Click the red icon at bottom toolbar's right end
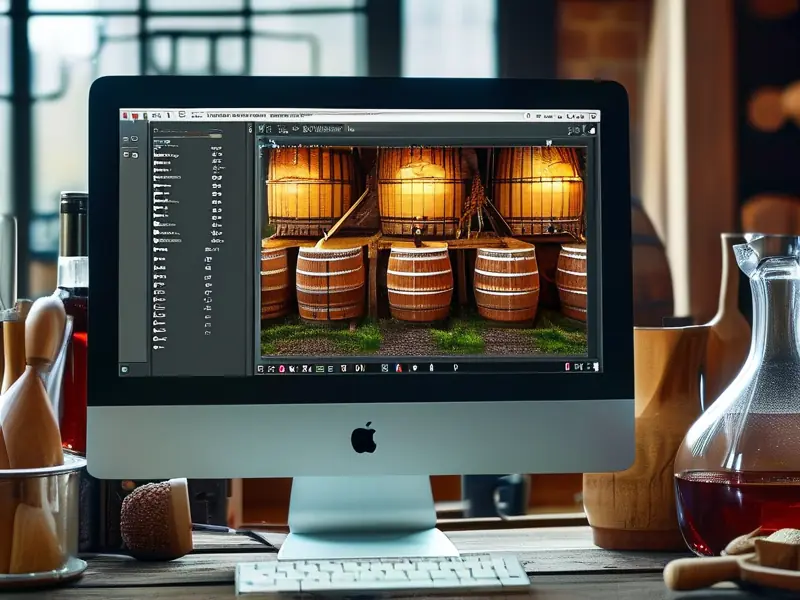This screenshot has width=800, height=600. tap(567, 367)
